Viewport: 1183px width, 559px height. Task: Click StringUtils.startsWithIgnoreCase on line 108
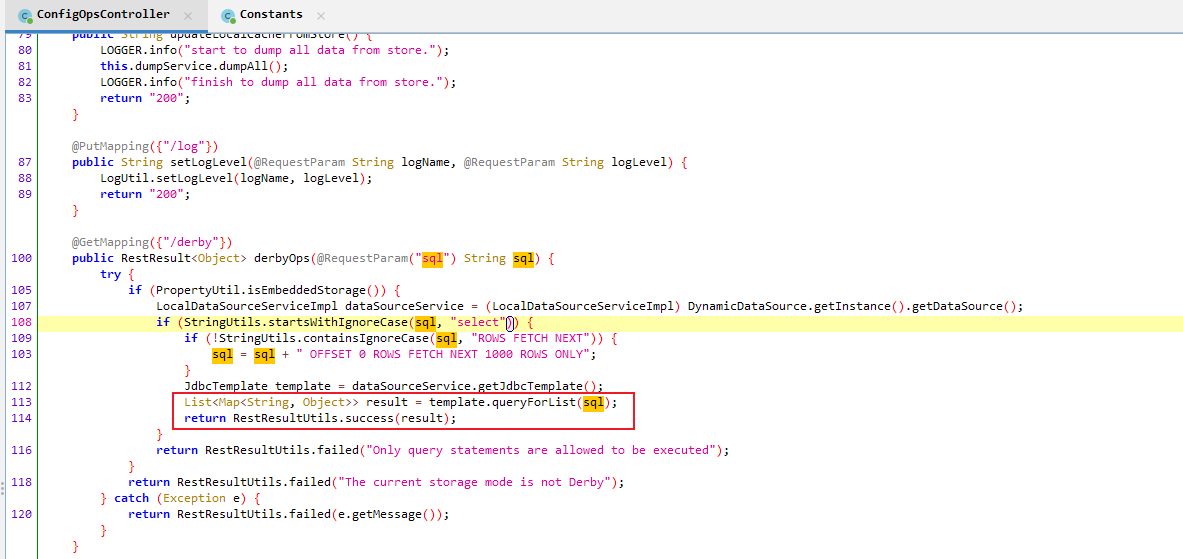[x=296, y=323]
